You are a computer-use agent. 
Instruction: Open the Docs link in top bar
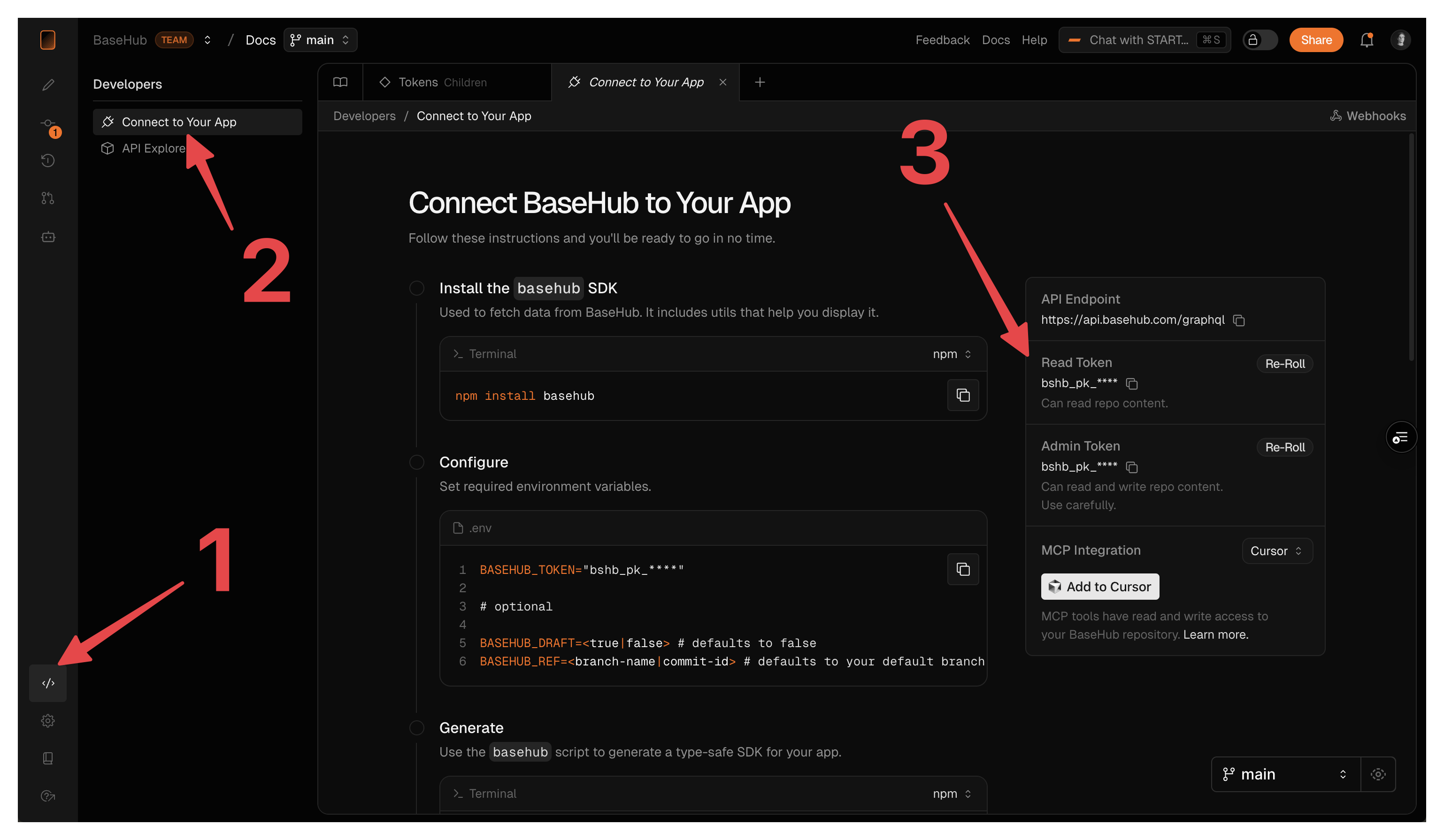(996, 40)
